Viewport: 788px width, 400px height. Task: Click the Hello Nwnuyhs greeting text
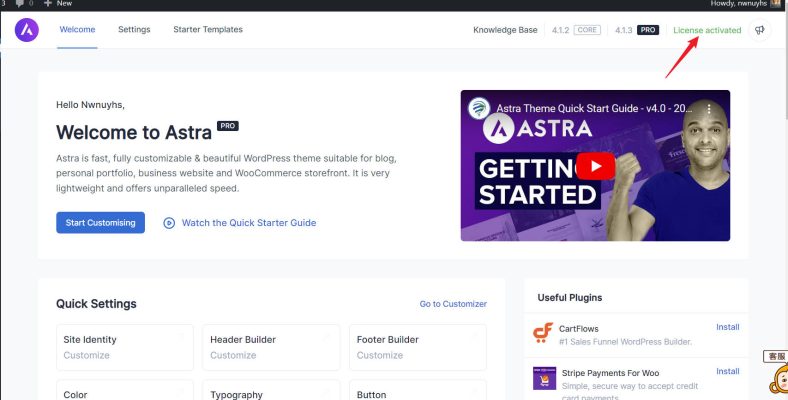90,105
